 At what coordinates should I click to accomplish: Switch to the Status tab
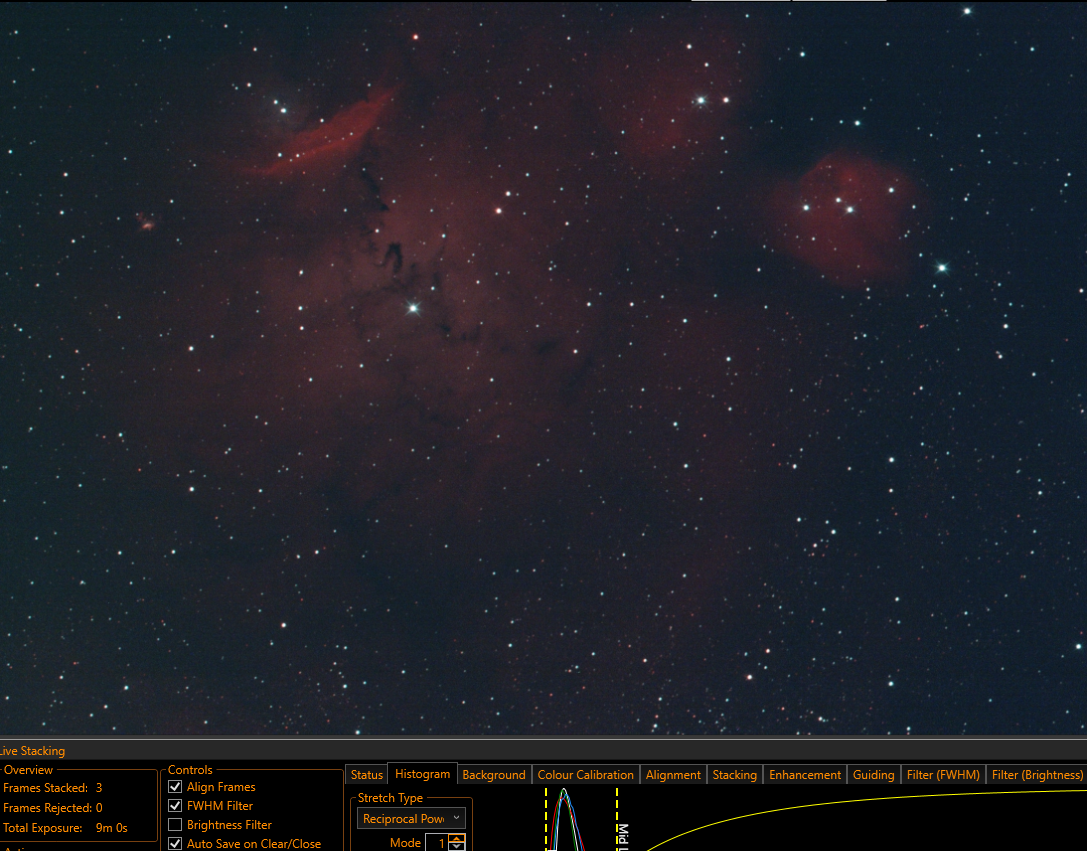point(367,775)
